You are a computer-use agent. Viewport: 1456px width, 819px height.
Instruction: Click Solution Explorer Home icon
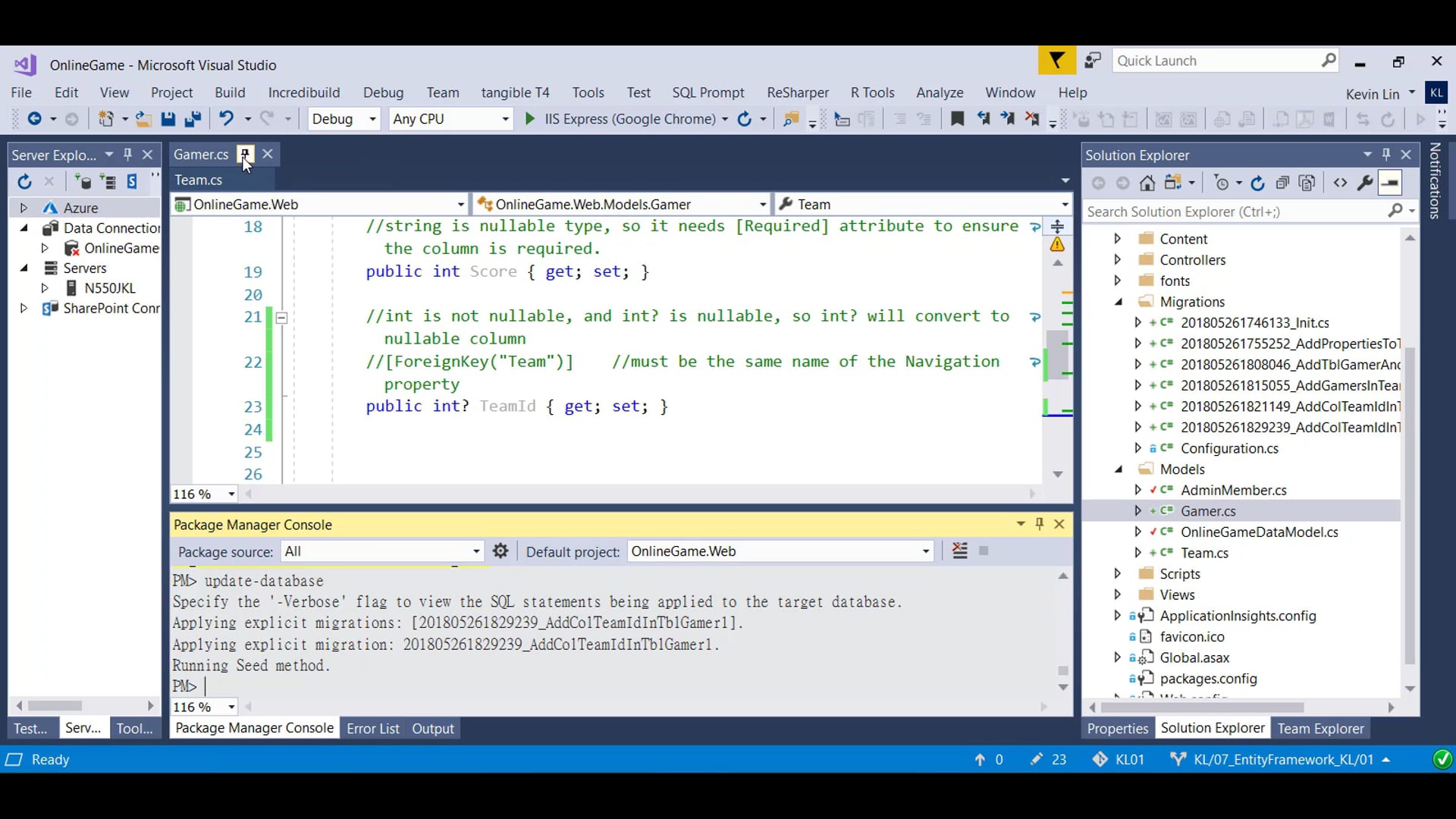[x=1147, y=183]
